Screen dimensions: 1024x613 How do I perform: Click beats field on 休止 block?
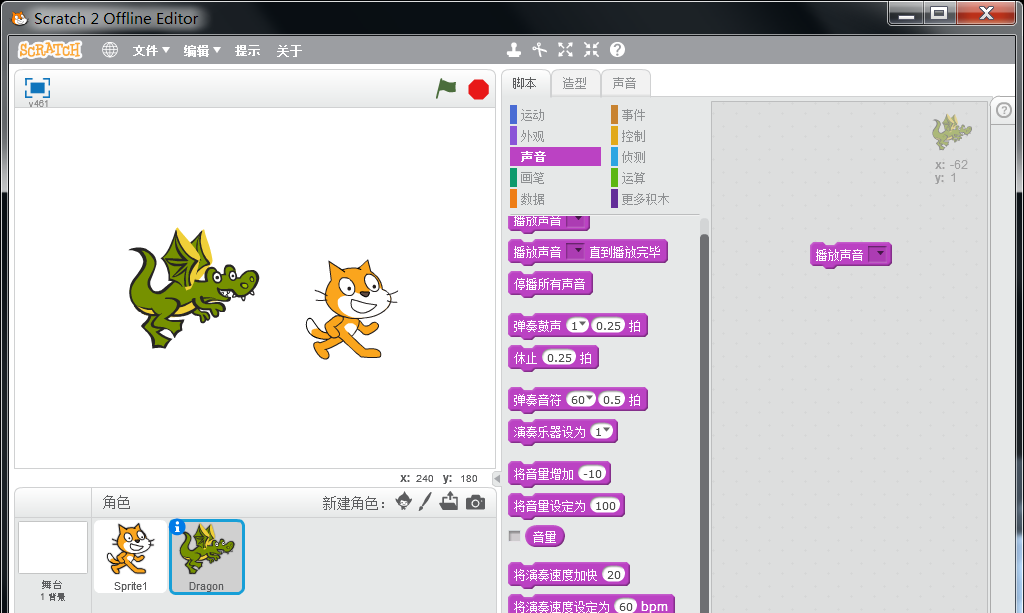click(x=560, y=358)
